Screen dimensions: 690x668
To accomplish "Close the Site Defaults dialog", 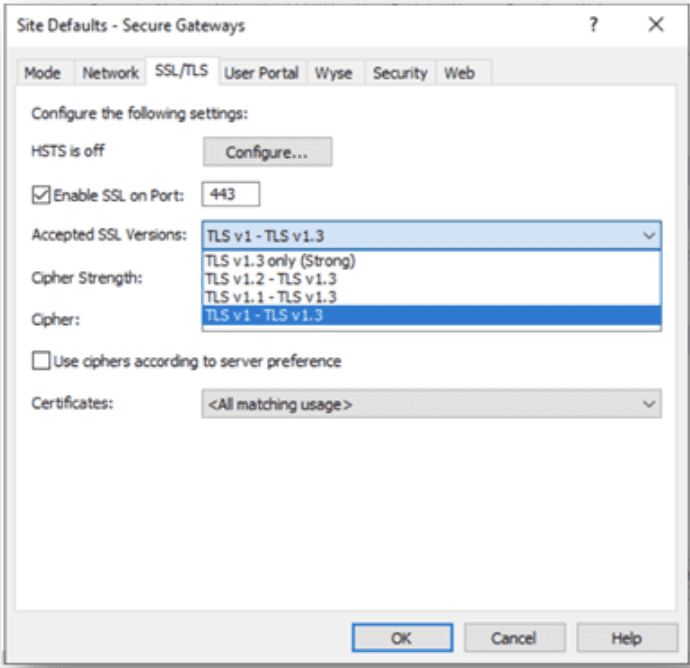I will tap(656, 25).
